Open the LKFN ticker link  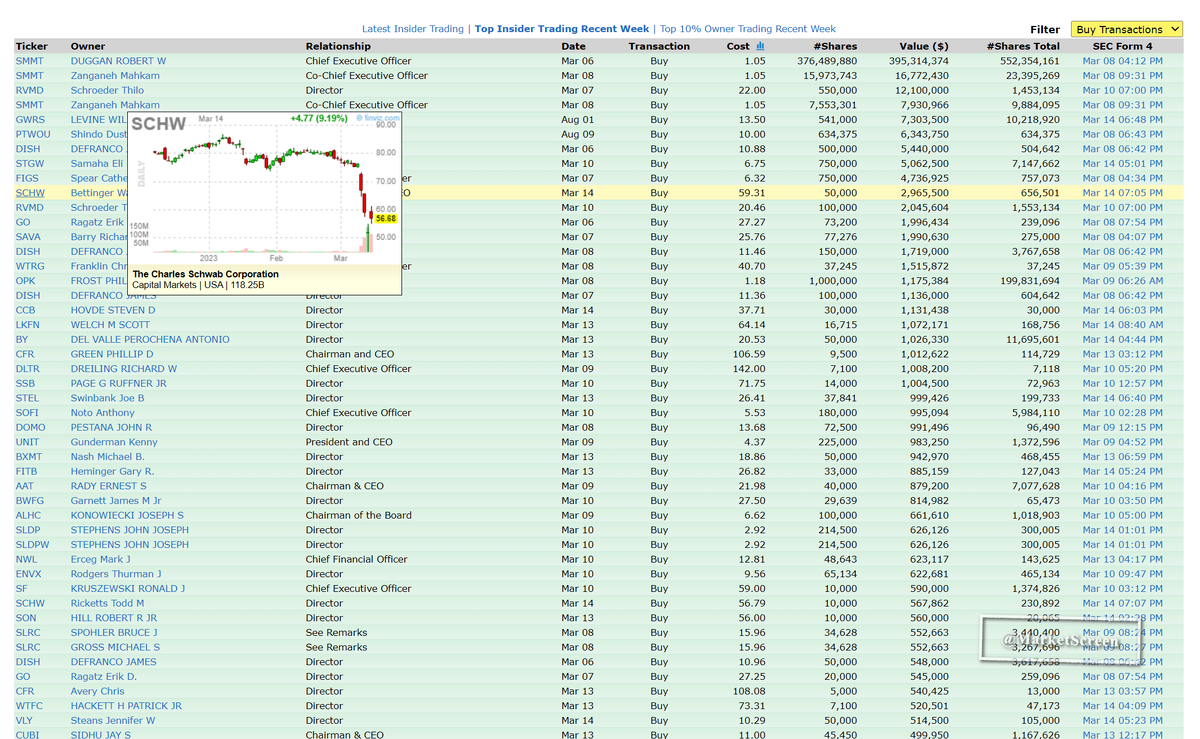tap(28, 325)
